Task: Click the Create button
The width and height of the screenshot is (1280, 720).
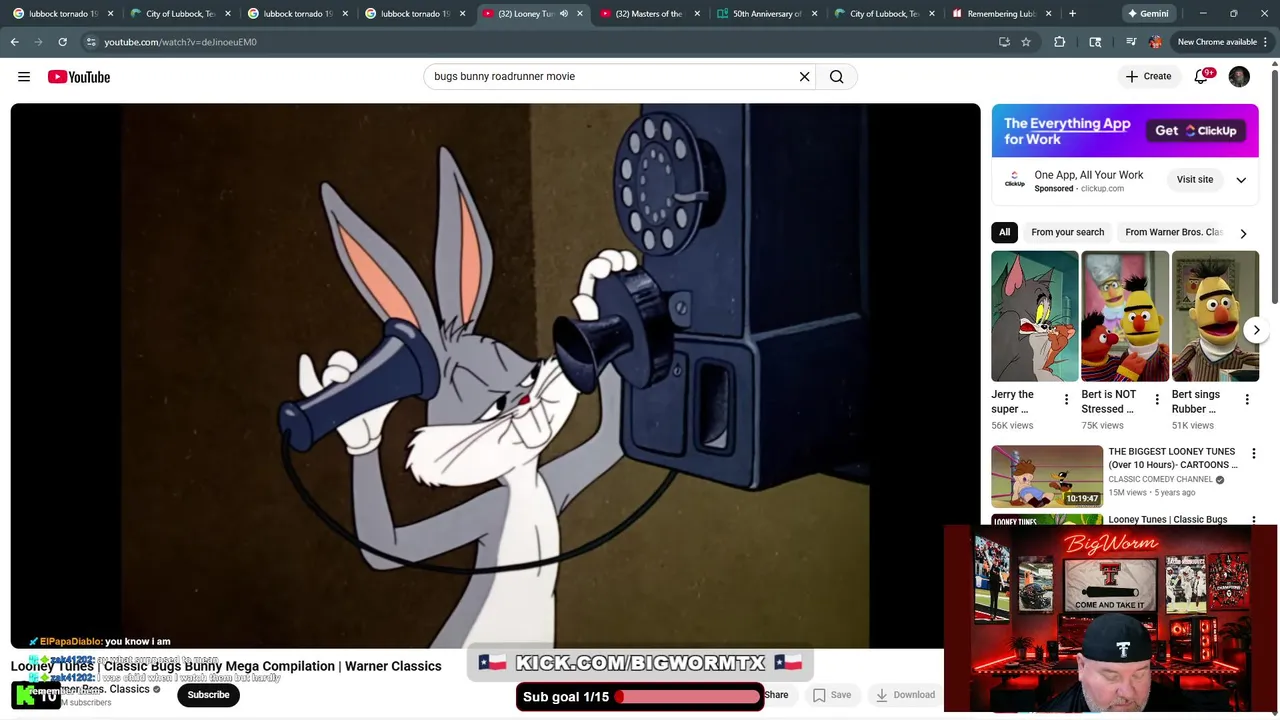Action: 1148,77
